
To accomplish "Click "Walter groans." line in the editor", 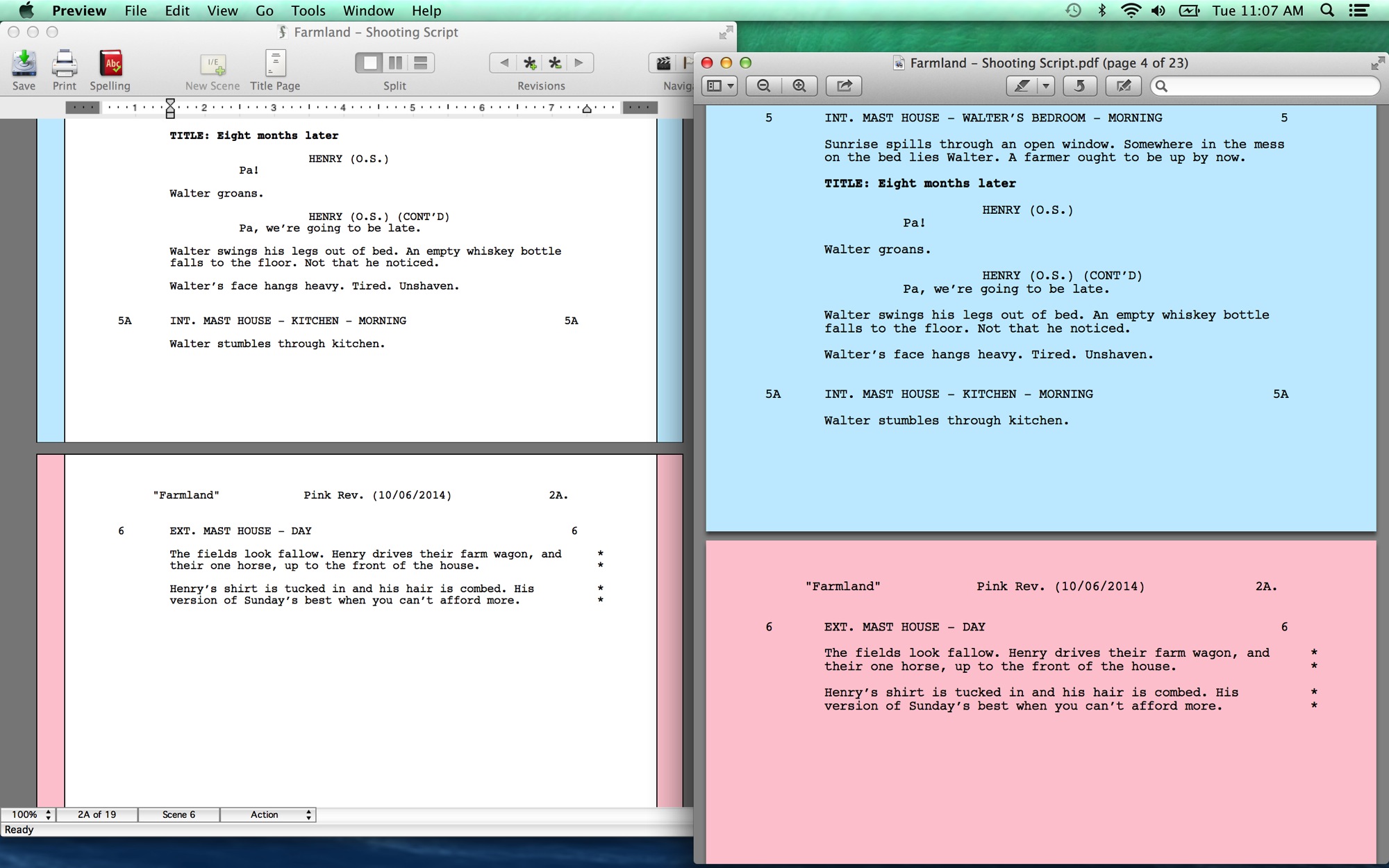I will [x=216, y=194].
